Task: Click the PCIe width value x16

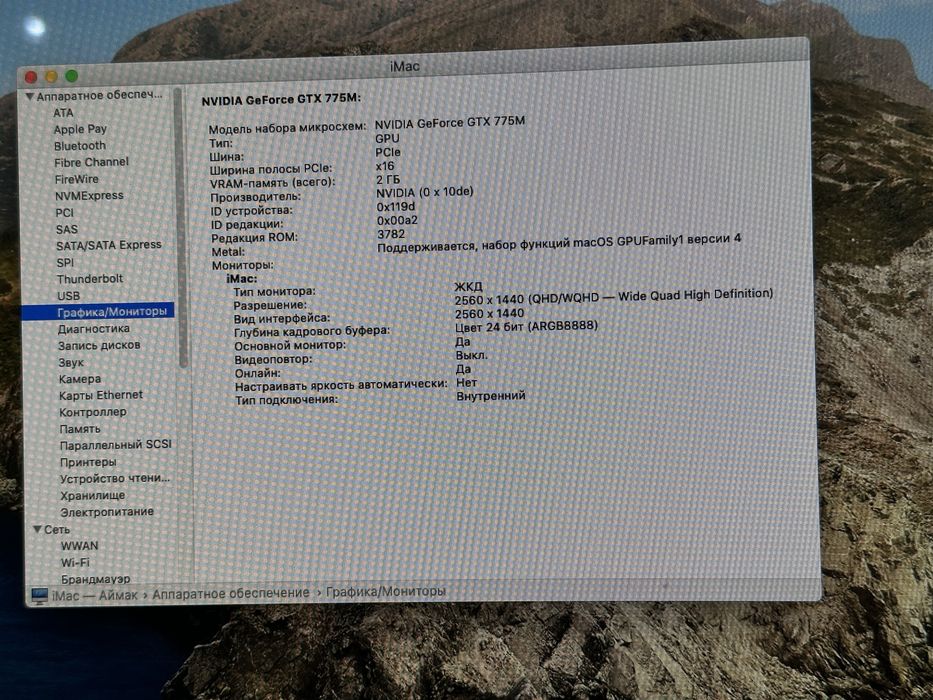Action: 385,166
